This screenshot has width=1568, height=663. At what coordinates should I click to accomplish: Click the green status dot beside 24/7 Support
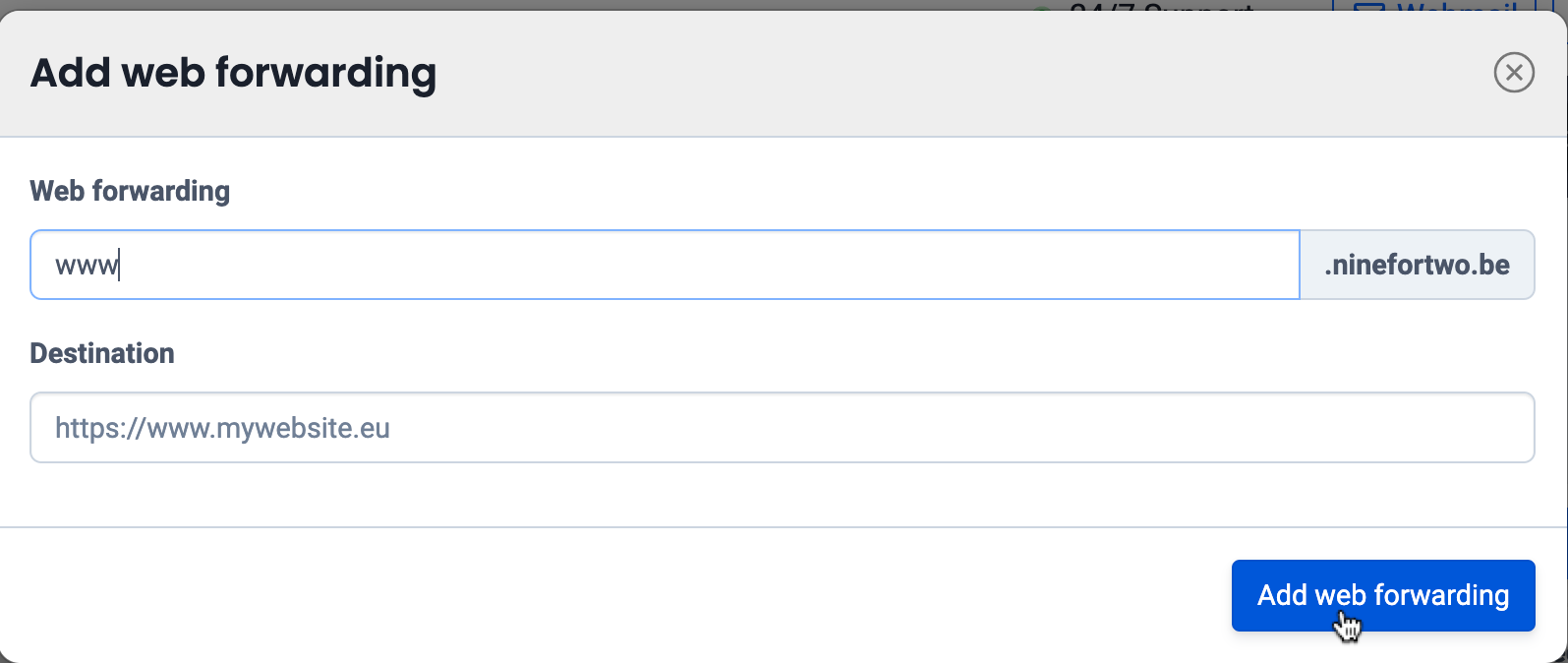coord(1042,8)
